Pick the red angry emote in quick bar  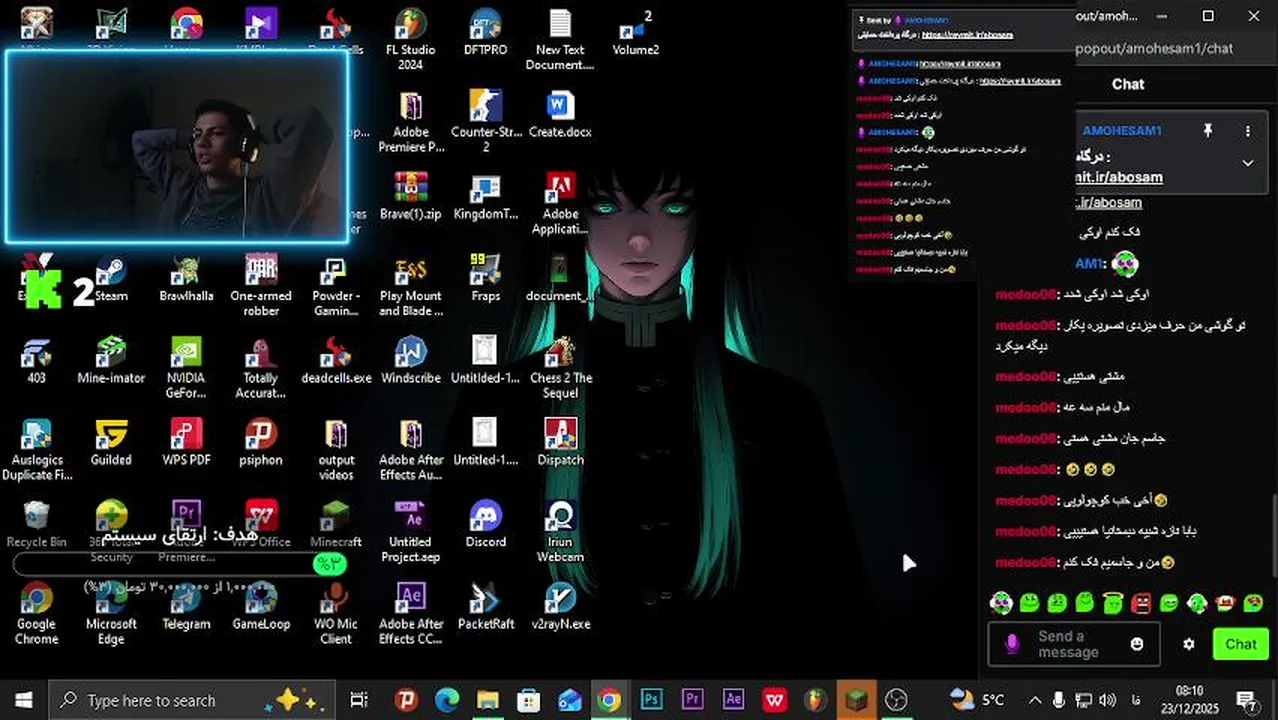(1141, 603)
